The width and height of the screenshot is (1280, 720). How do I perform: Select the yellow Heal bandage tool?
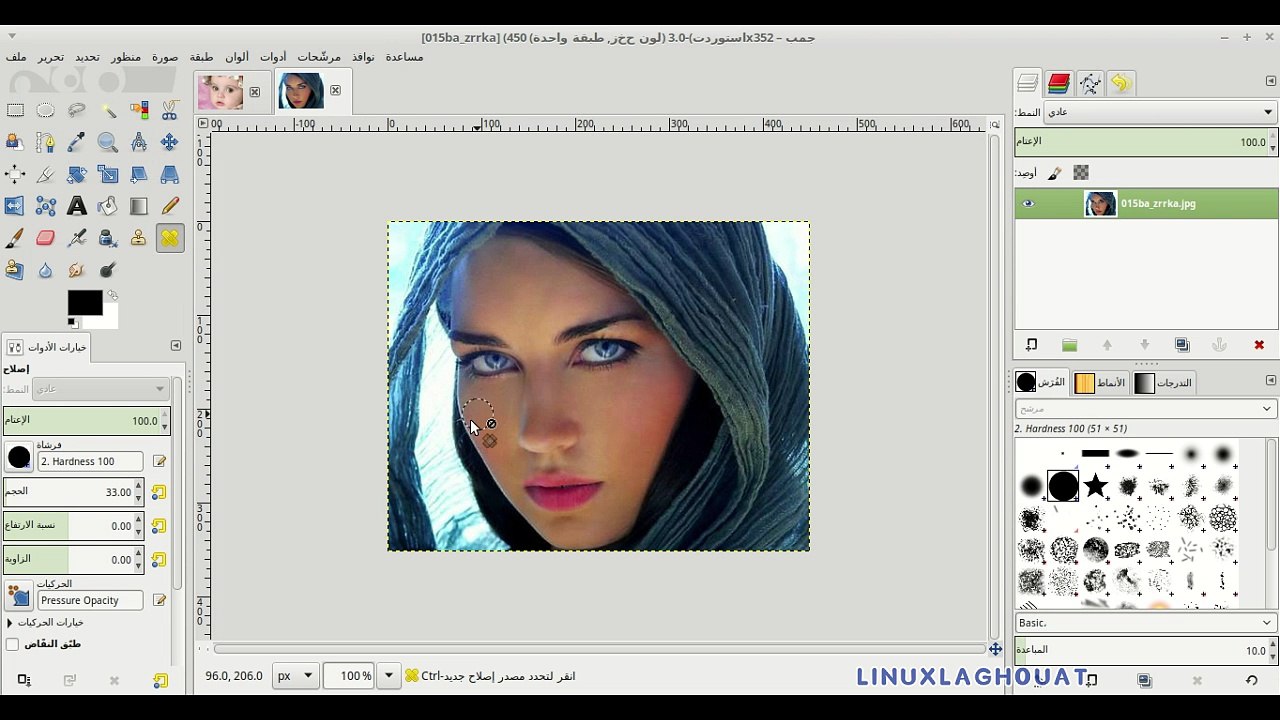(x=170, y=238)
